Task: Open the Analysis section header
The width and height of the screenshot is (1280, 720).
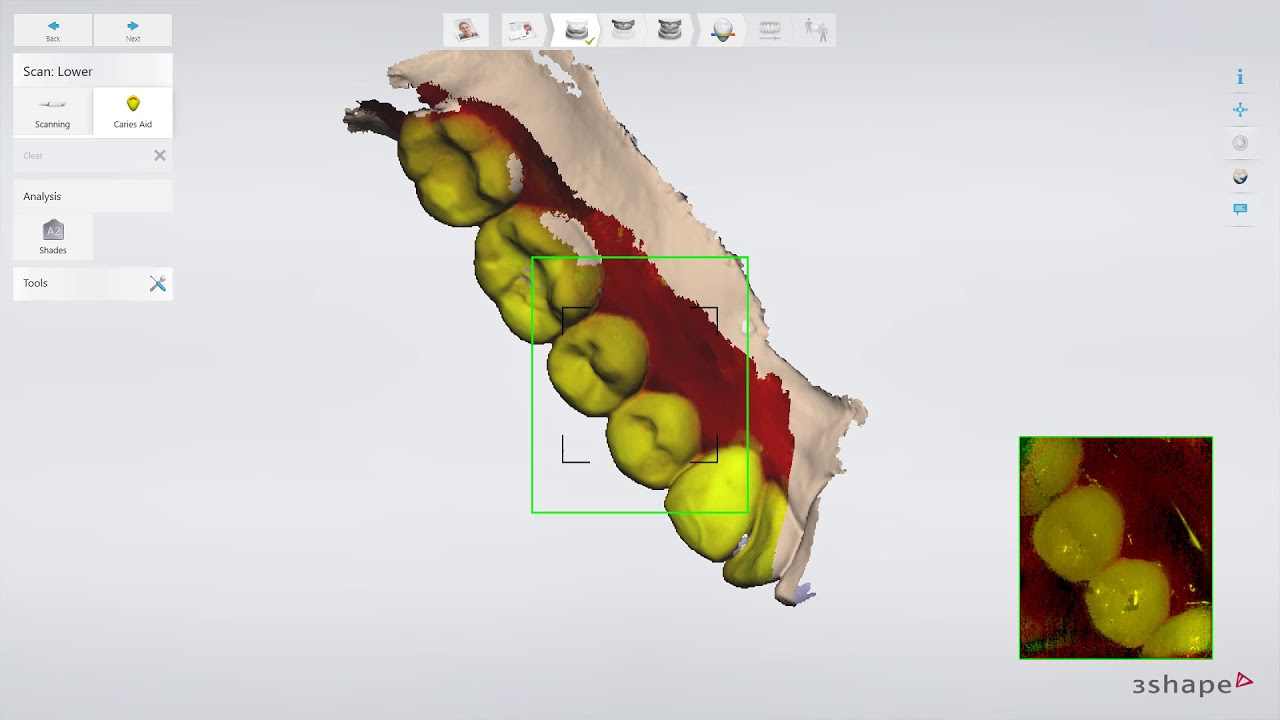Action: pos(93,196)
